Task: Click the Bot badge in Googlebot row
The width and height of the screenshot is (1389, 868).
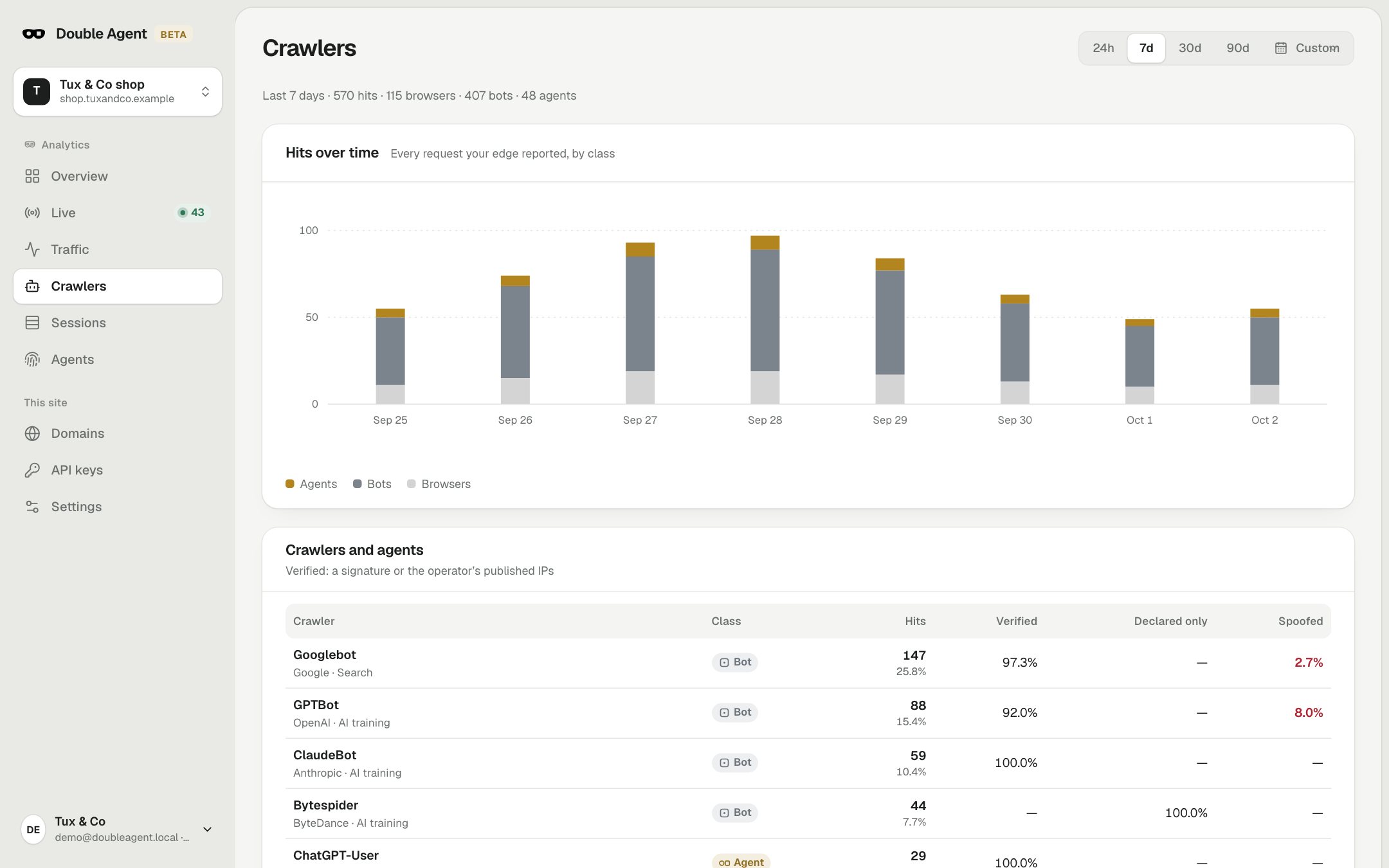Action: point(734,662)
